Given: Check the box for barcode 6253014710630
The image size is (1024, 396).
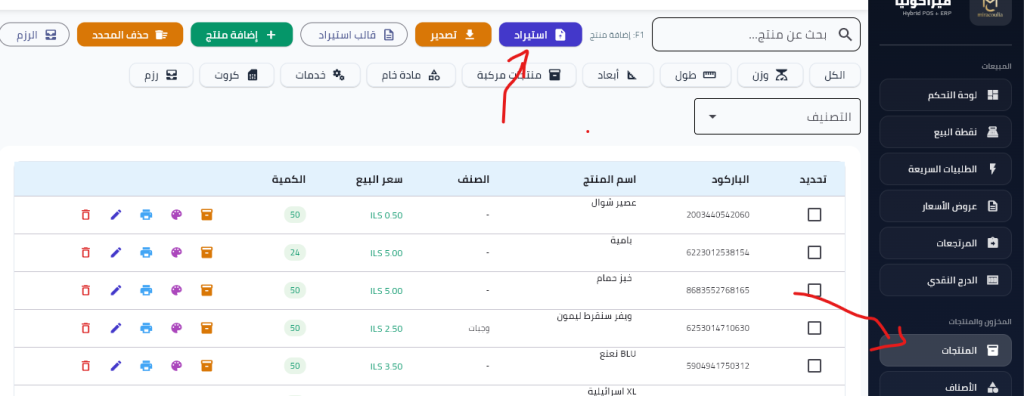Looking at the screenshot, I should 814,328.
